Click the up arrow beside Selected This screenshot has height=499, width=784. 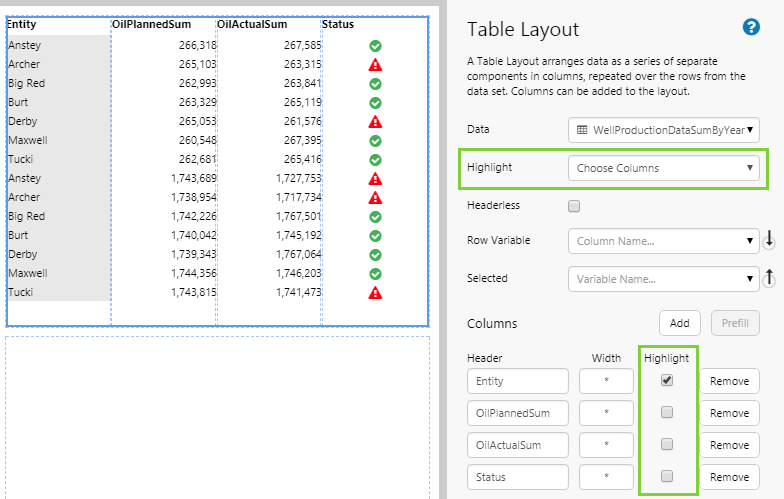tap(768, 279)
